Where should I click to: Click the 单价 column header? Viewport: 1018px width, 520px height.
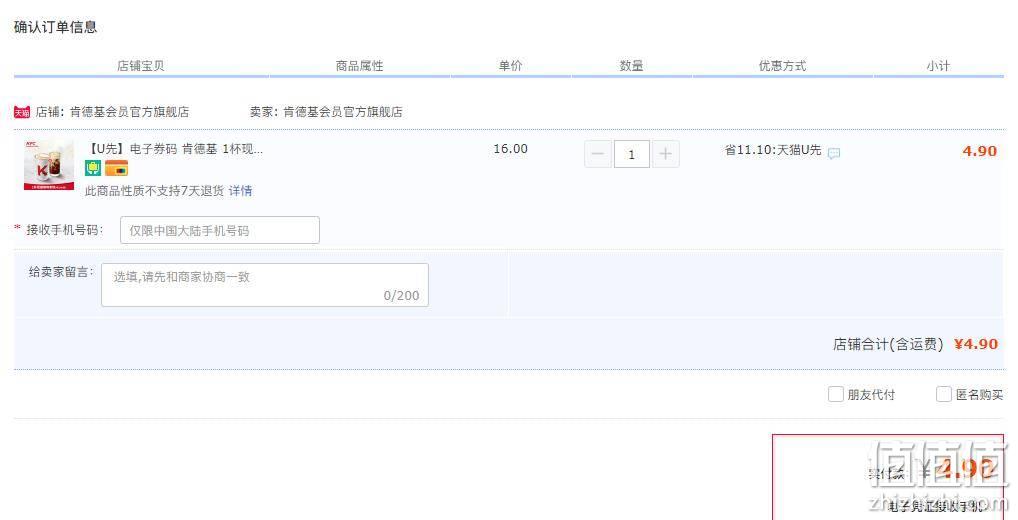click(x=510, y=66)
